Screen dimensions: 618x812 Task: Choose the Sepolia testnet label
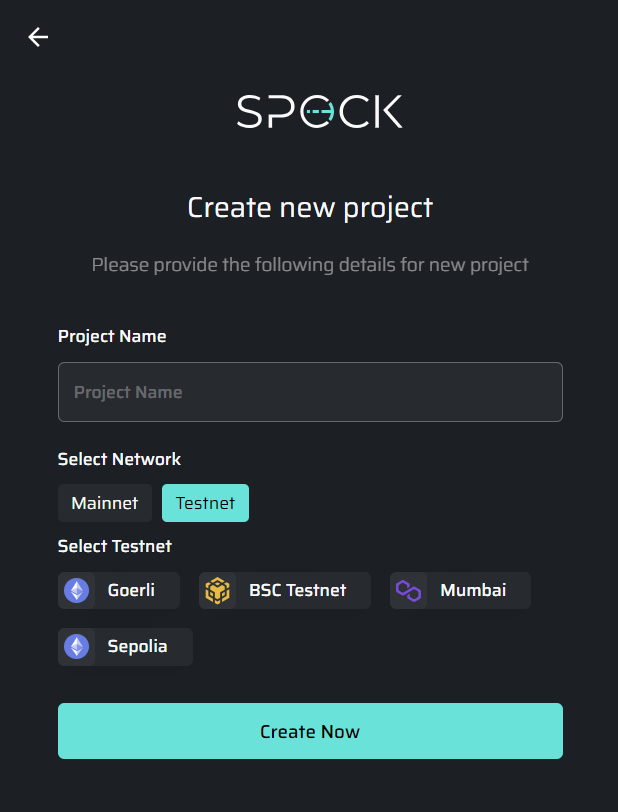coord(137,646)
